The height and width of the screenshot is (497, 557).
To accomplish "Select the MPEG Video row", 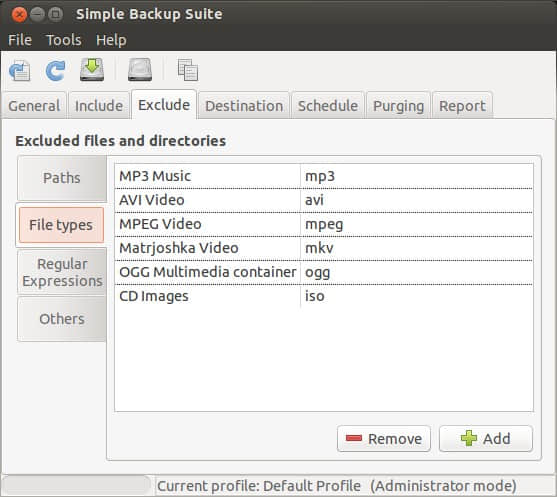I will (324, 224).
